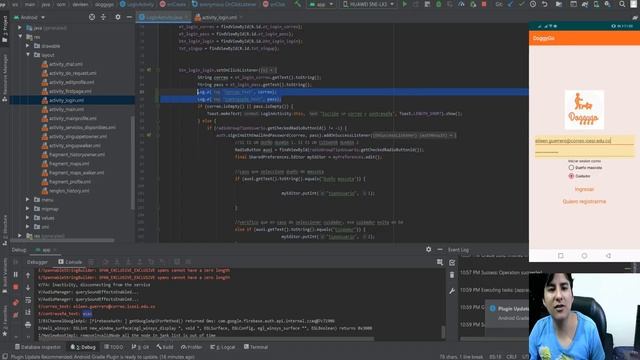Open Project panel settings gear

pyautogui.click(x=118, y=17)
